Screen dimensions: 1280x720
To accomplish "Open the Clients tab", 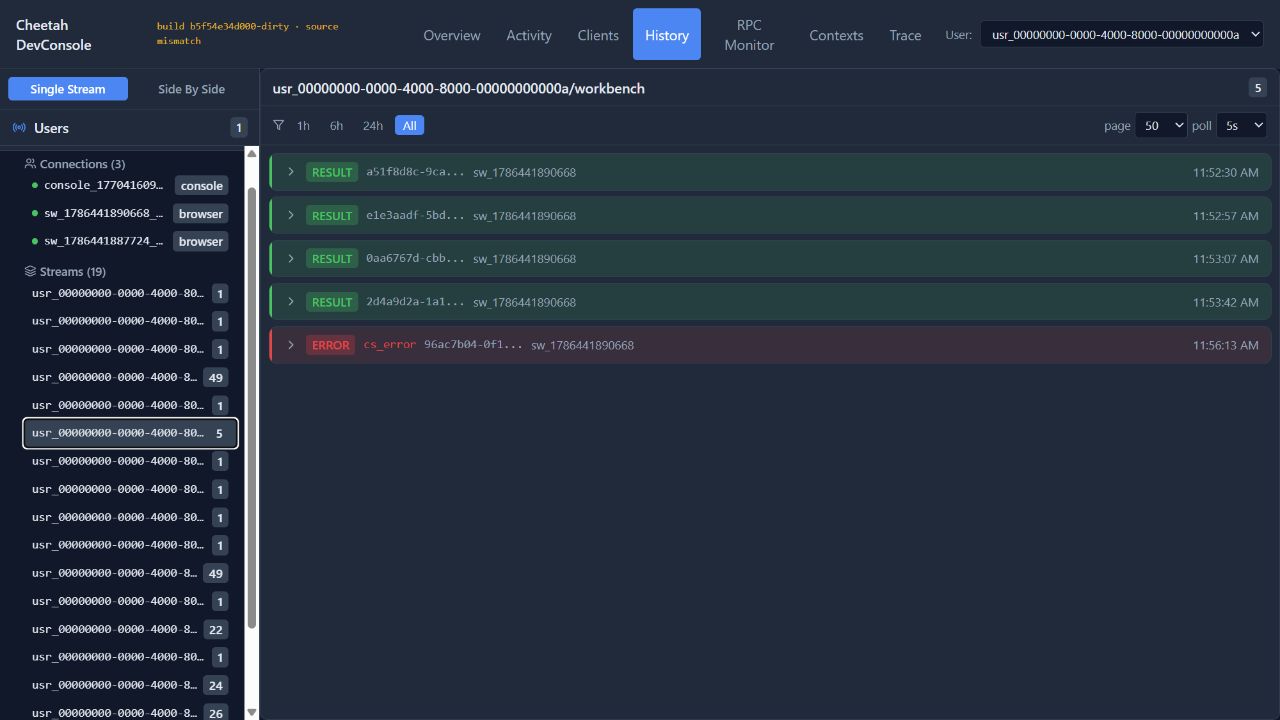I will [598, 35].
